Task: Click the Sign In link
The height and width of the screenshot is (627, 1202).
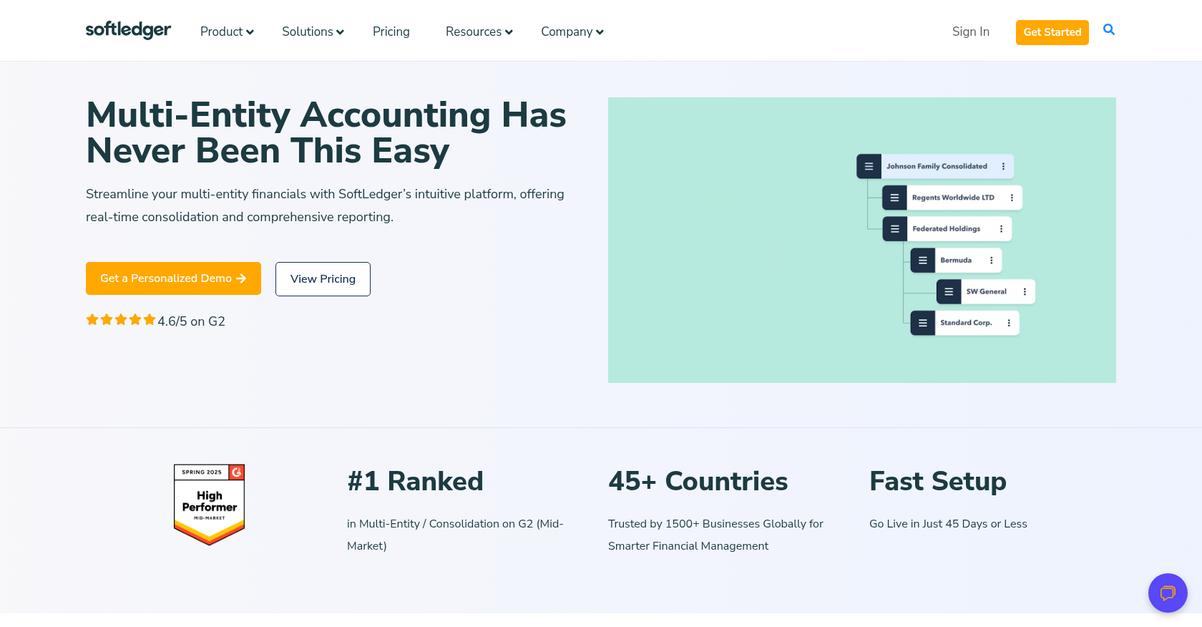Action: click(970, 32)
